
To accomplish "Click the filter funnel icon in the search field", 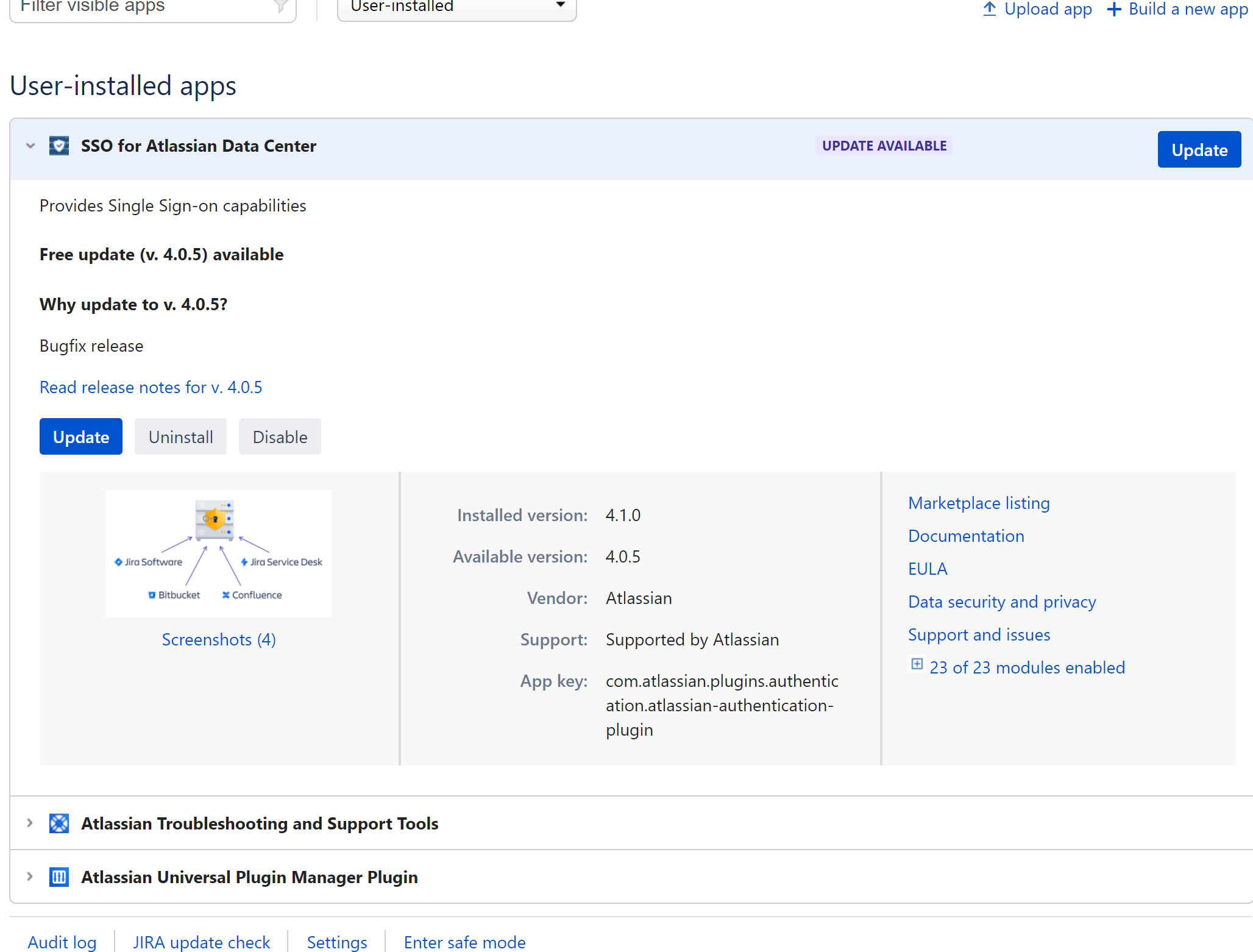I will click(280, 6).
